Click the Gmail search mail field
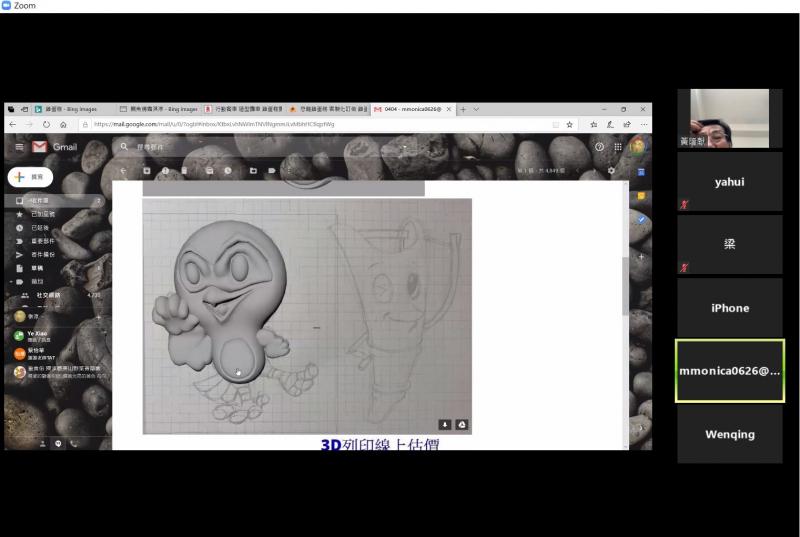The width and height of the screenshot is (800, 537). tap(250, 147)
